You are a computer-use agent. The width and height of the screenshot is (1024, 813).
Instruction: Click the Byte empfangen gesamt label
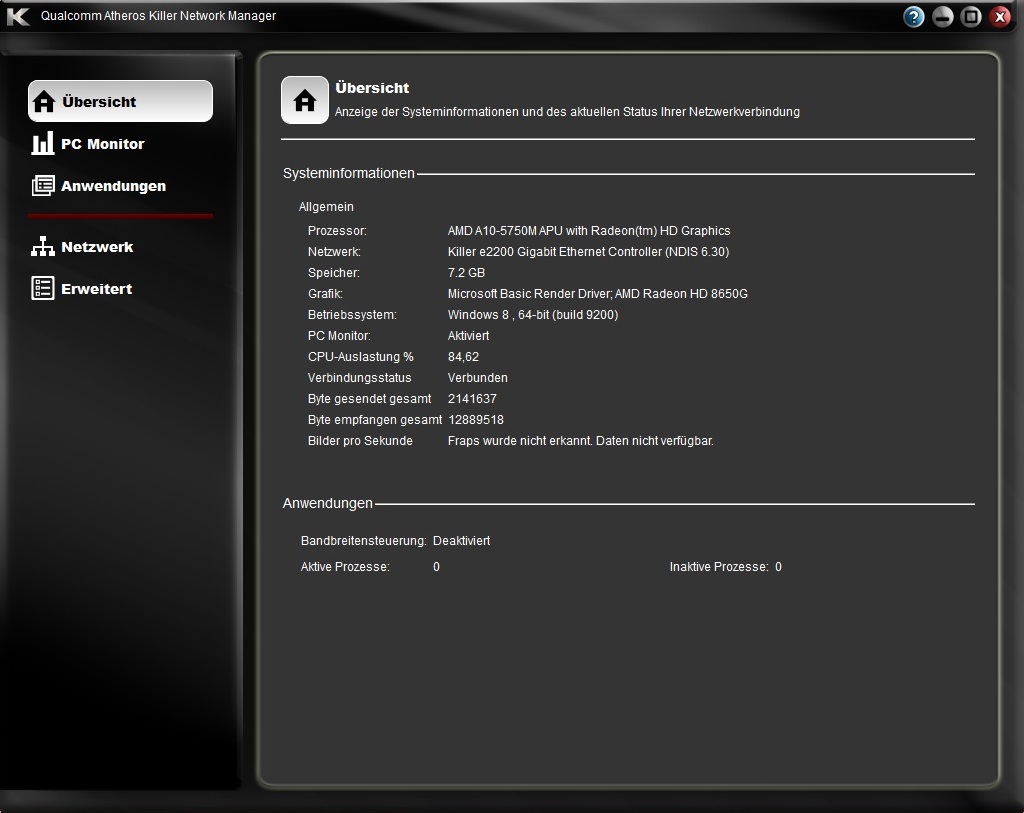(375, 419)
